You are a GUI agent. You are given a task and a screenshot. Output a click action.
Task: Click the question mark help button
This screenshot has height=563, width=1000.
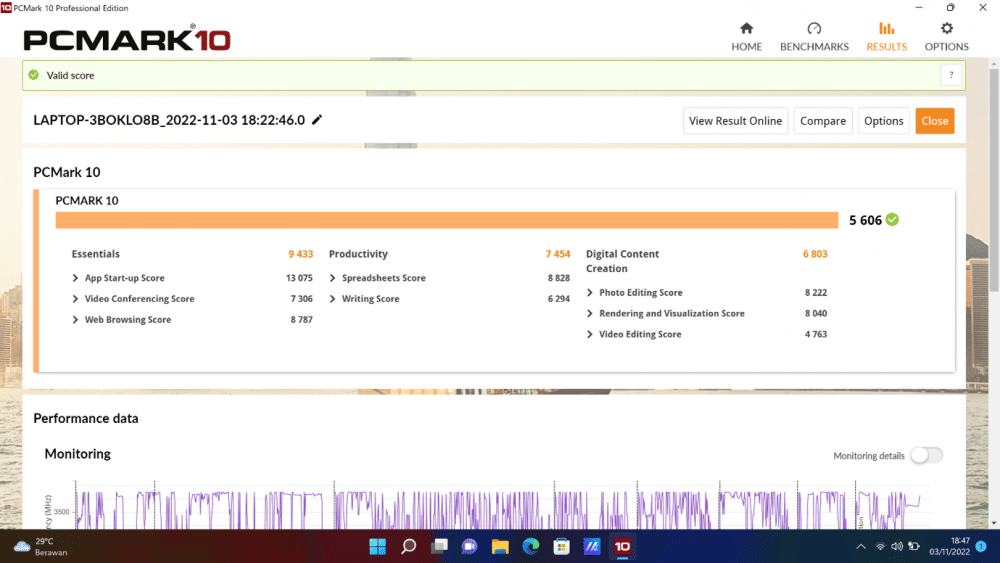(x=951, y=75)
